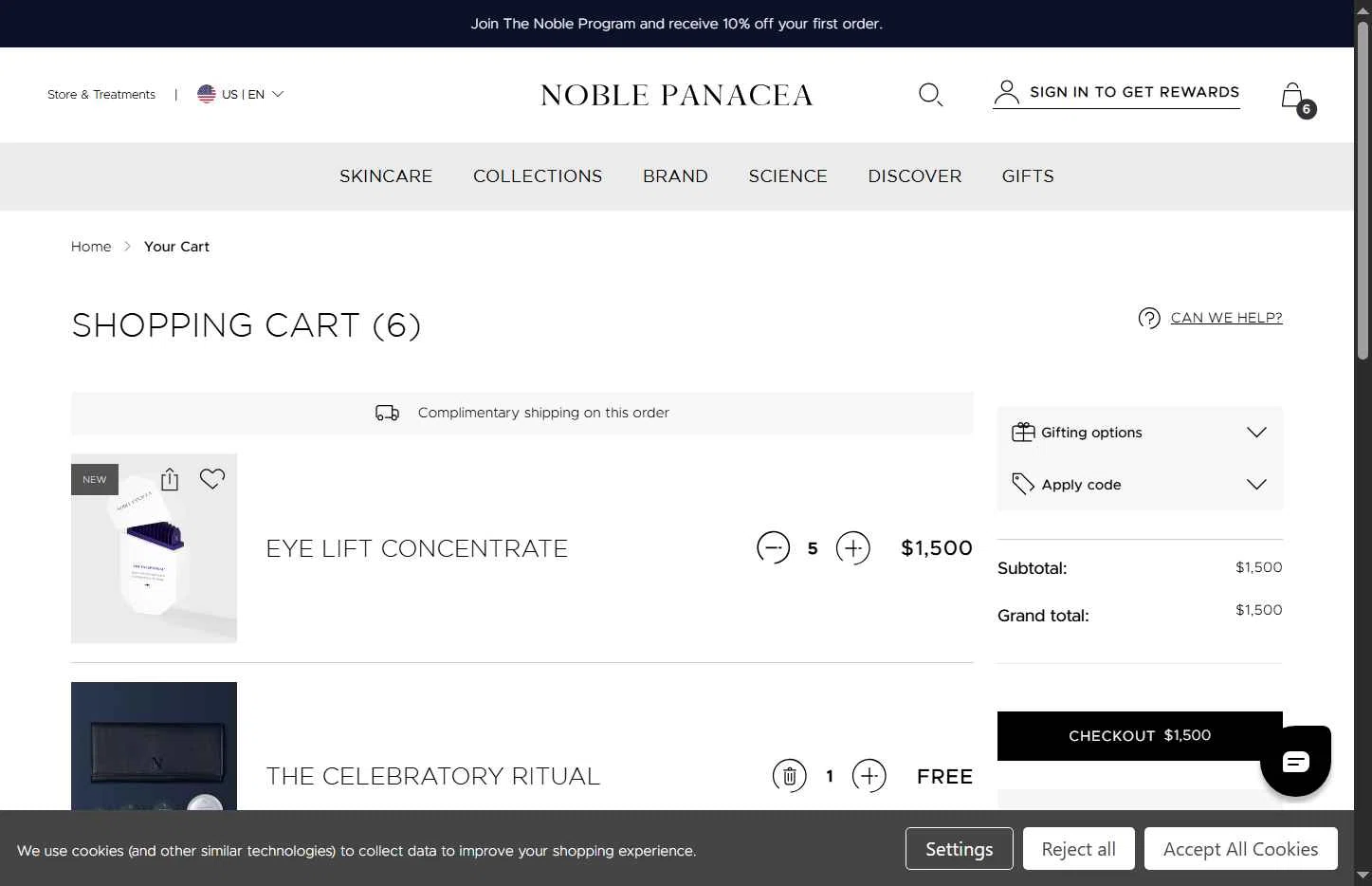
Task: Click the US flag icon
Action: [x=206, y=94]
